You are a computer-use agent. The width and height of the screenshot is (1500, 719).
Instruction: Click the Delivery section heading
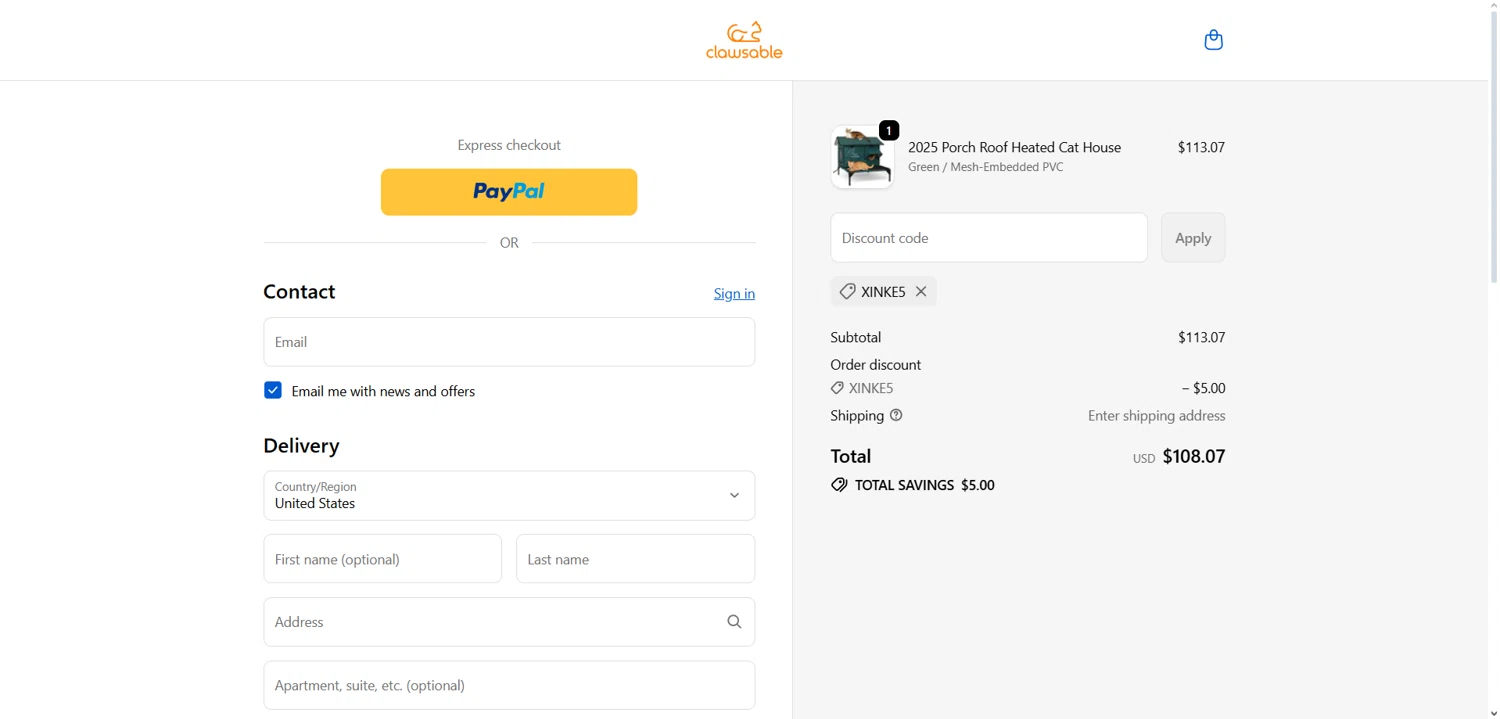[x=301, y=445]
